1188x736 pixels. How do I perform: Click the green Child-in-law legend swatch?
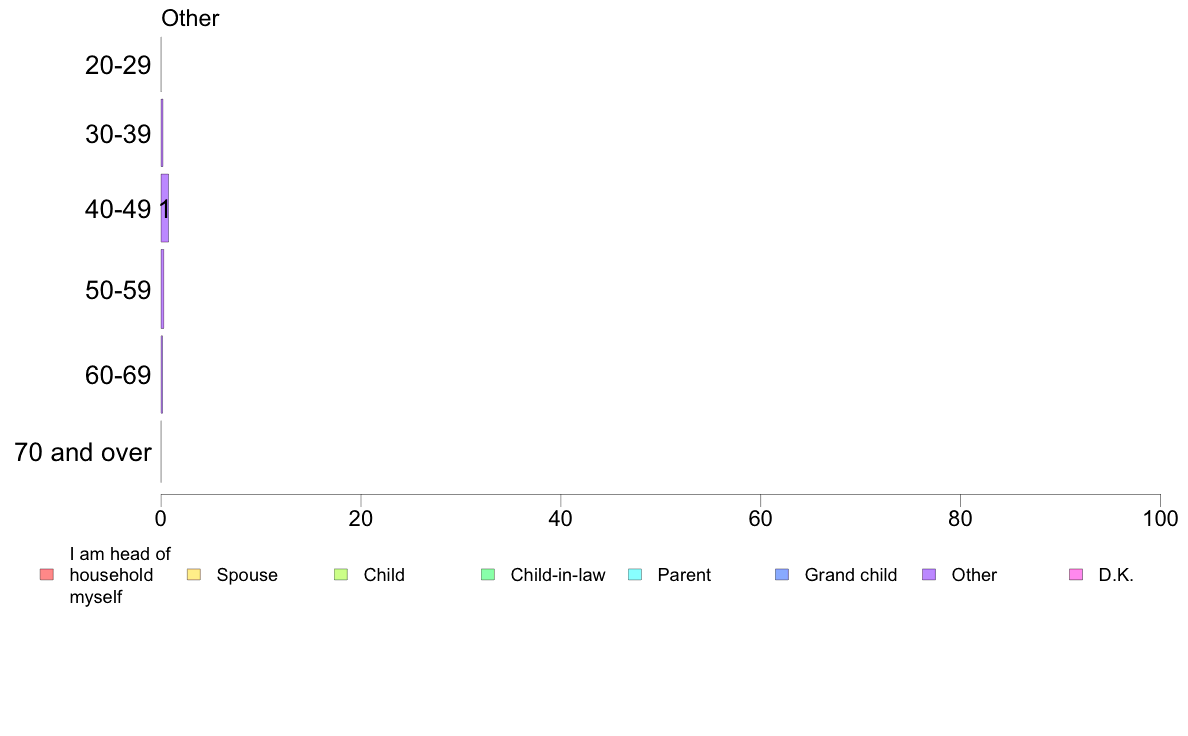tap(488, 575)
